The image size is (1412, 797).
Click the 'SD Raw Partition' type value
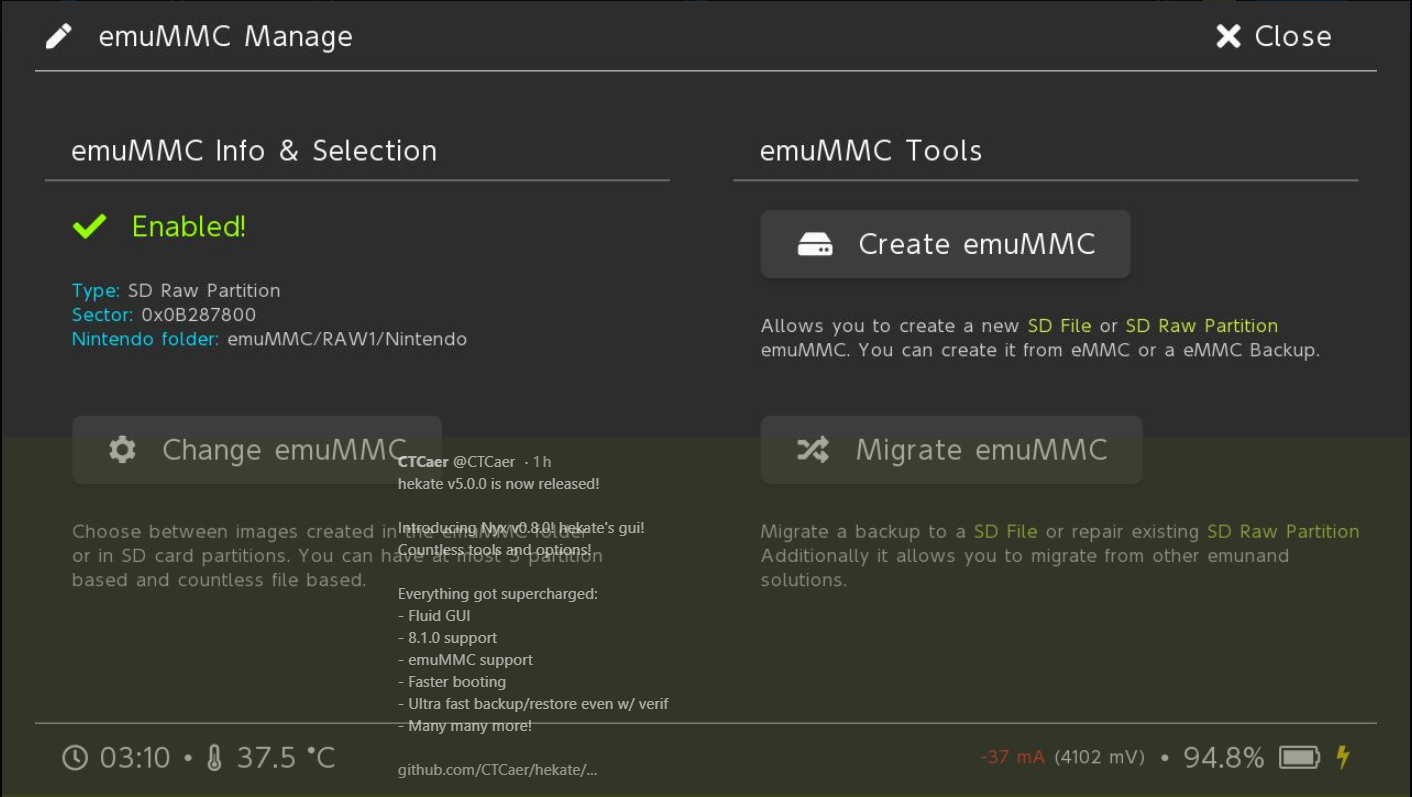(x=204, y=291)
